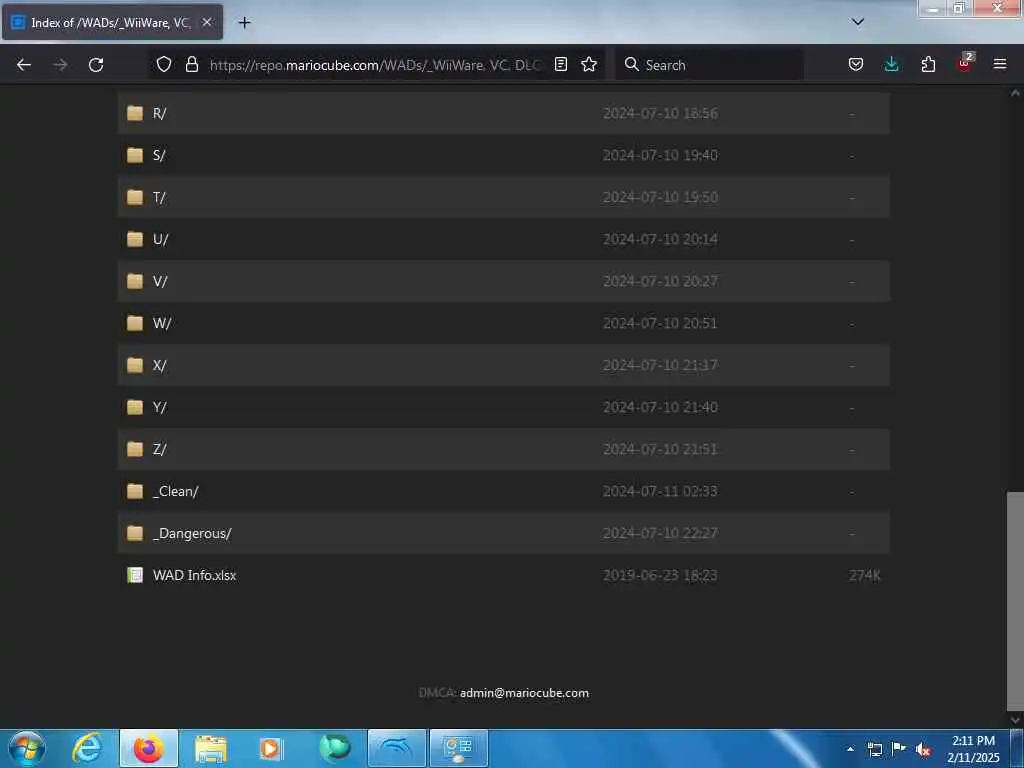Open the uBlock Origin extension
The width and height of the screenshot is (1024, 768).
pyautogui.click(x=965, y=63)
